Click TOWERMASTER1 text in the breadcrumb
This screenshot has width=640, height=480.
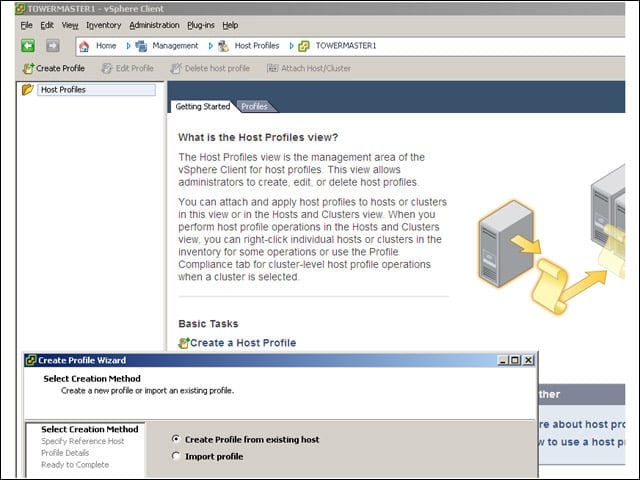click(346, 46)
